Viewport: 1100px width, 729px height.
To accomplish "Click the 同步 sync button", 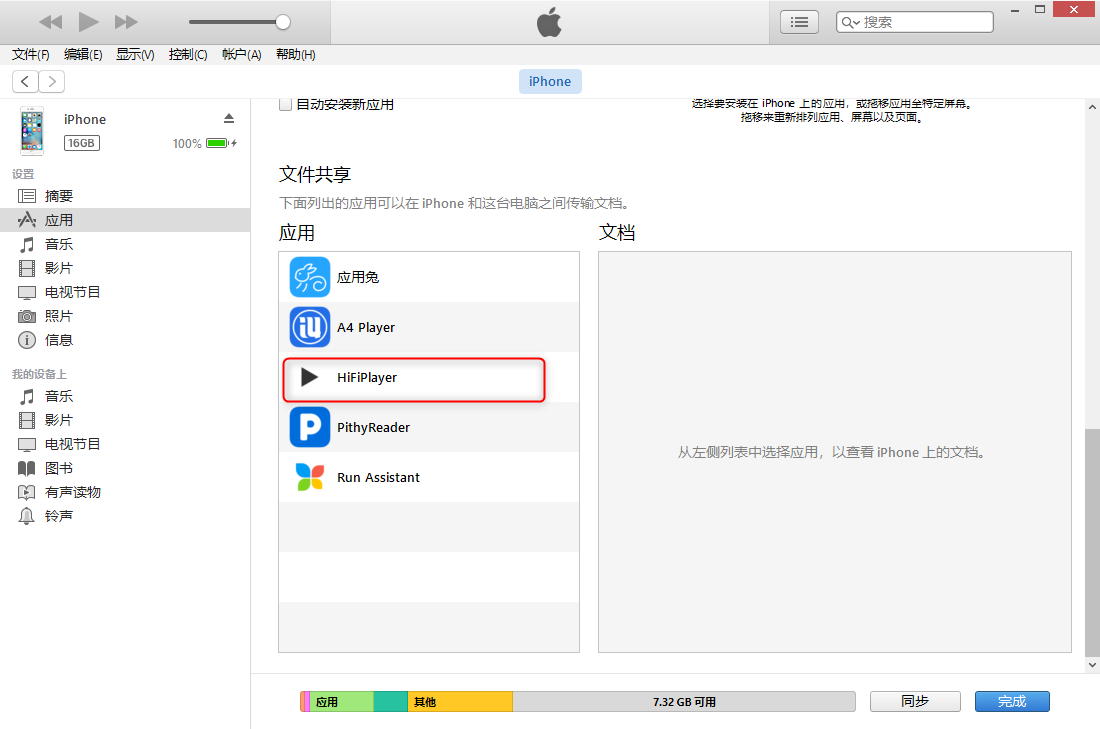I will click(915, 702).
